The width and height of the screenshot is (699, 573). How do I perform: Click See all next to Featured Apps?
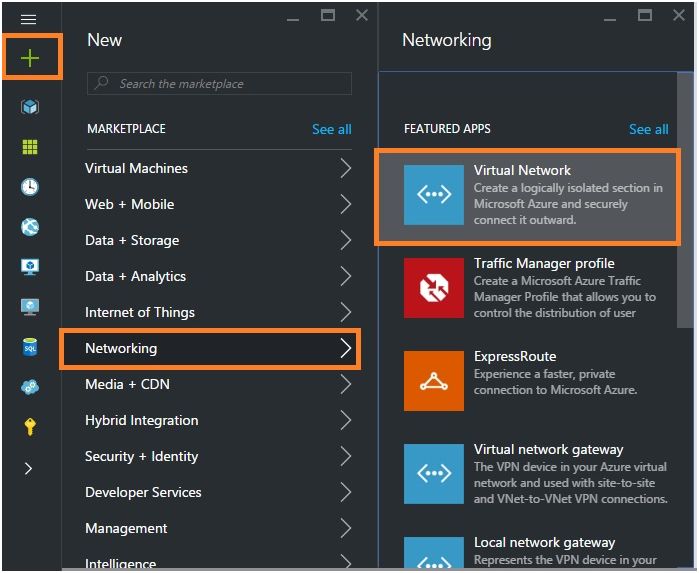(x=648, y=129)
